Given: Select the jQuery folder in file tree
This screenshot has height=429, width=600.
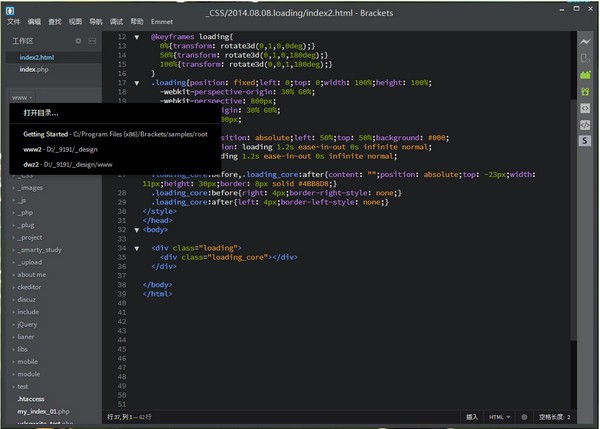Looking at the screenshot, I should [27, 324].
